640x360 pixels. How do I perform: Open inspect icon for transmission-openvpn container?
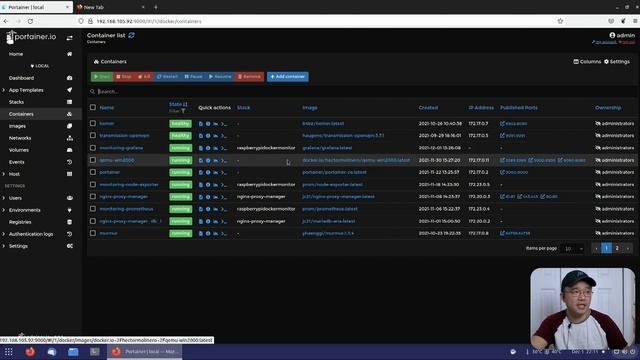(208, 136)
